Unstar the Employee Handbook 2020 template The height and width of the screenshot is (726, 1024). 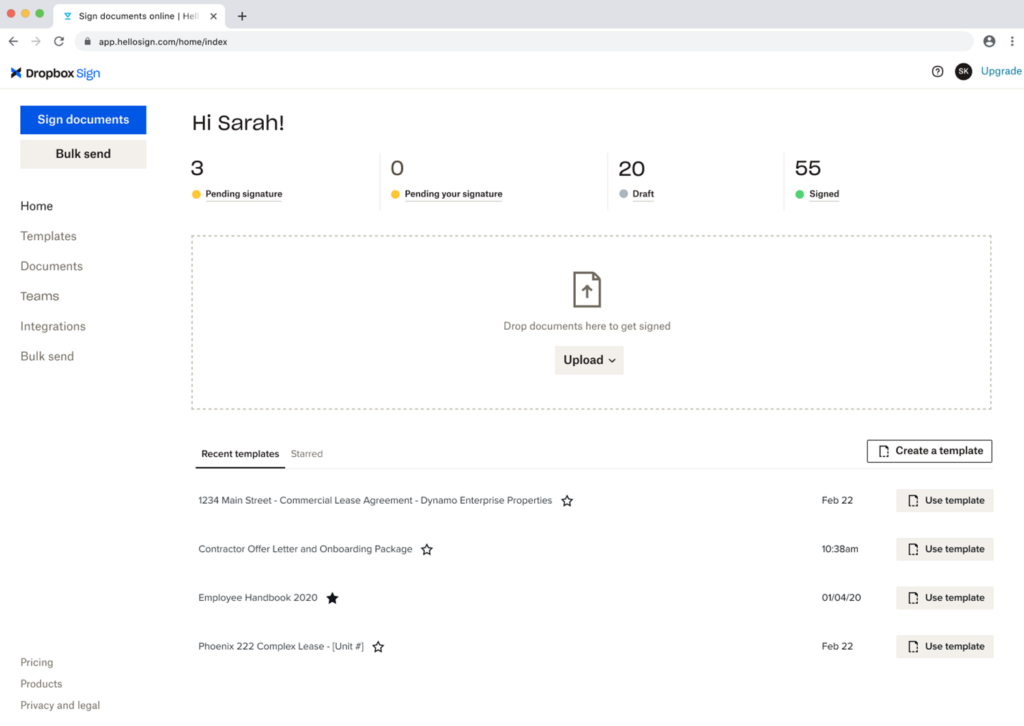click(332, 597)
